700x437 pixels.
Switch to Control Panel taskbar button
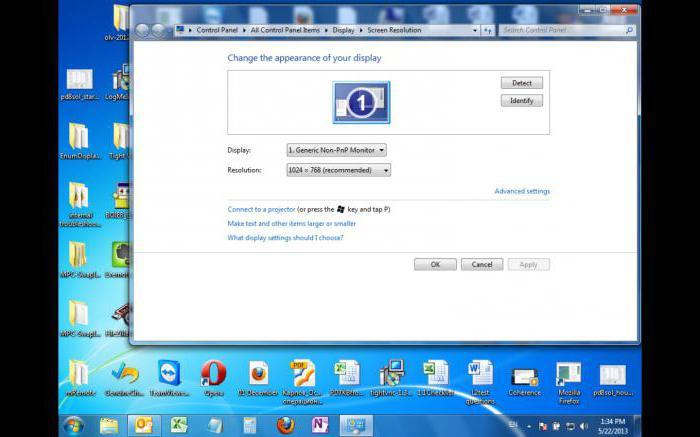click(356, 425)
